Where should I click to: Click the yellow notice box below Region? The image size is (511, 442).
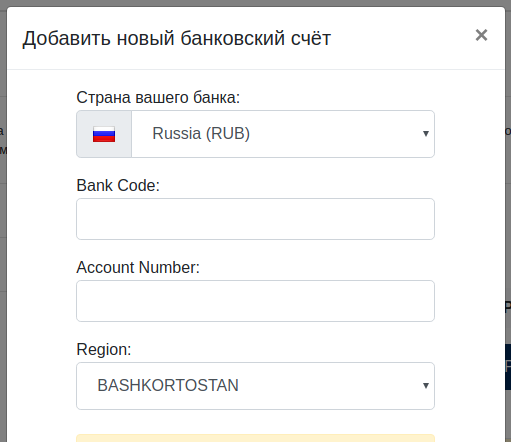pyautogui.click(x=255, y=438)
